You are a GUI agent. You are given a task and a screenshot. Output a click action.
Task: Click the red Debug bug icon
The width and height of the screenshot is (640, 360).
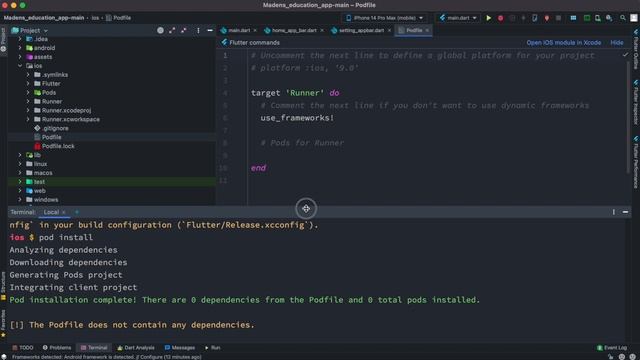(500, 18)
